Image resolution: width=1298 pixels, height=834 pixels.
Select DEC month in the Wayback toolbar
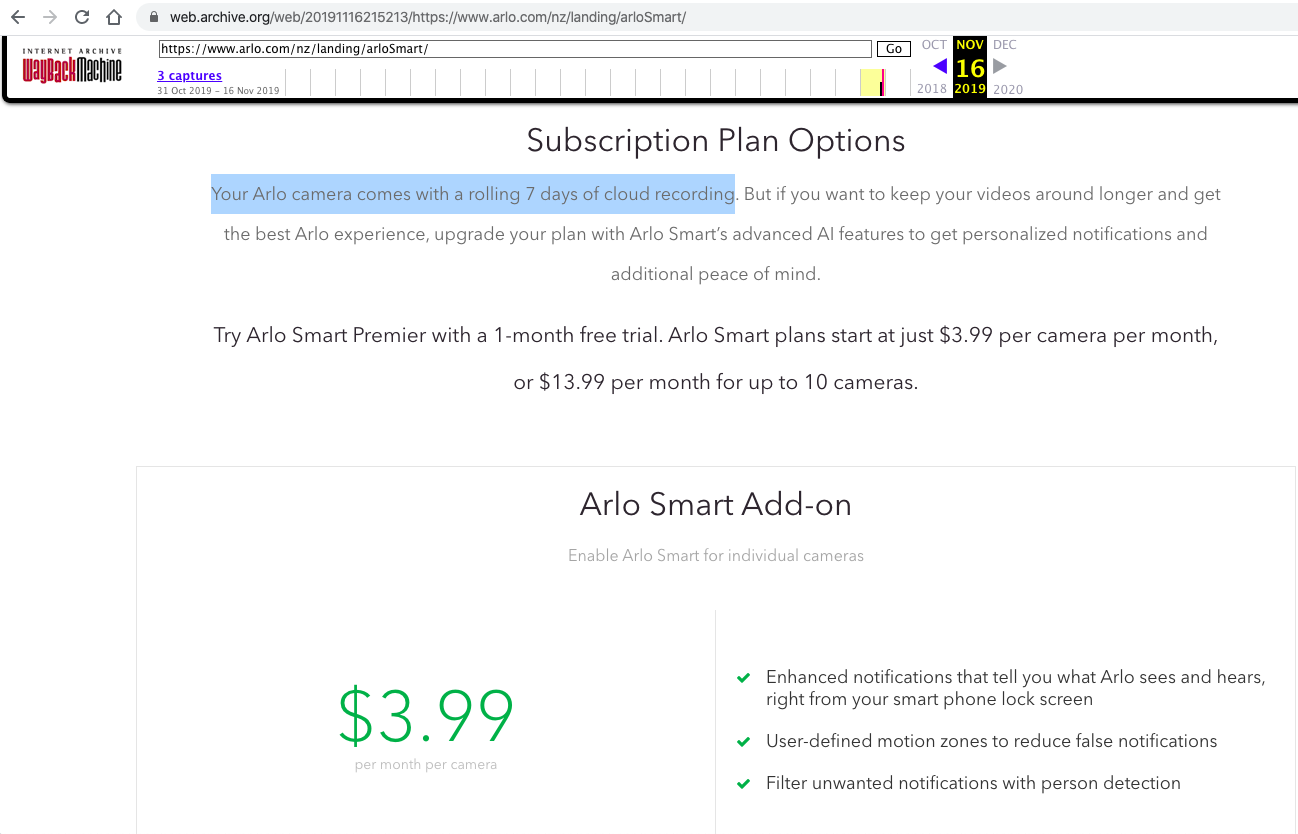coord(1004,45)
